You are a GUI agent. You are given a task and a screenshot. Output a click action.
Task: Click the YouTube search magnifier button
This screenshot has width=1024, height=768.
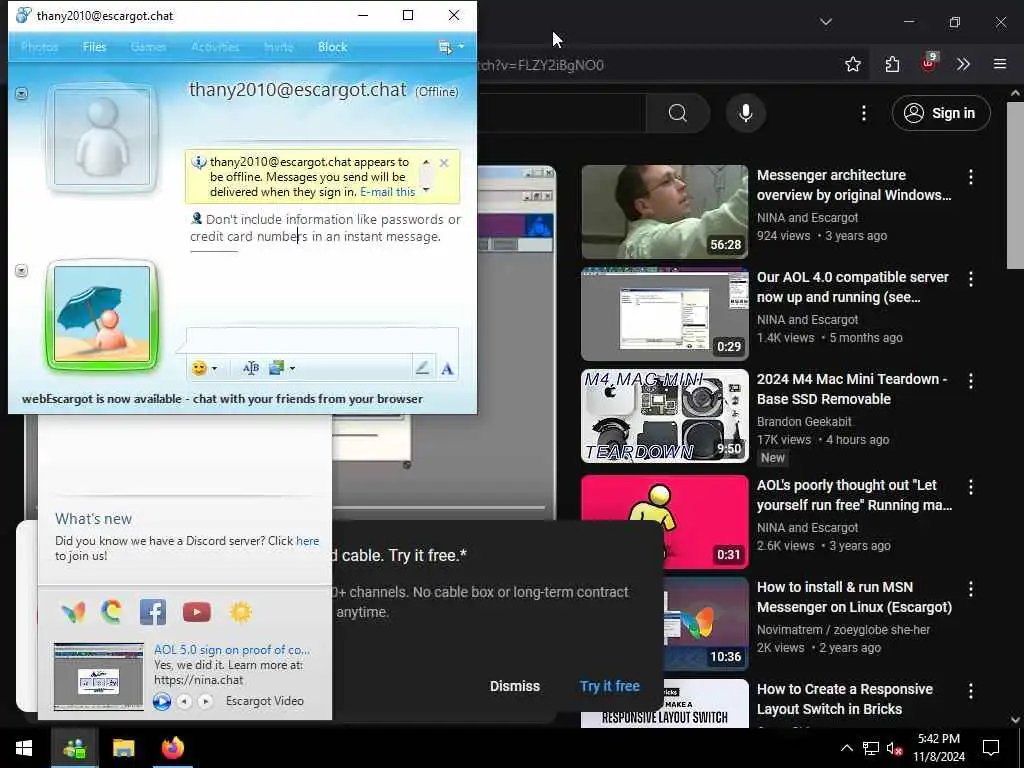point(678,113)
